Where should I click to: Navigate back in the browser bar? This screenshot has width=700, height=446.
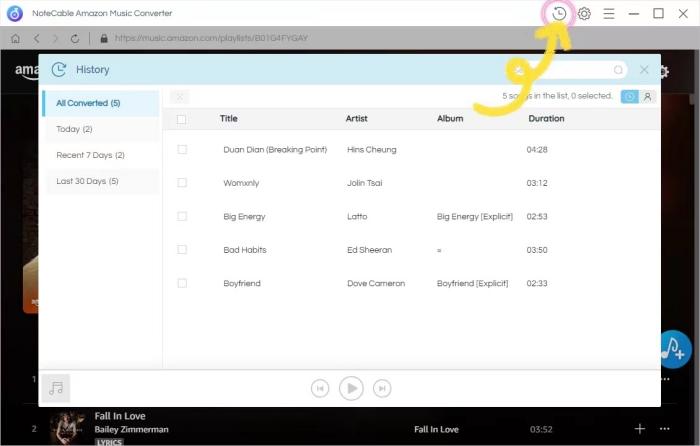[37, 38]
